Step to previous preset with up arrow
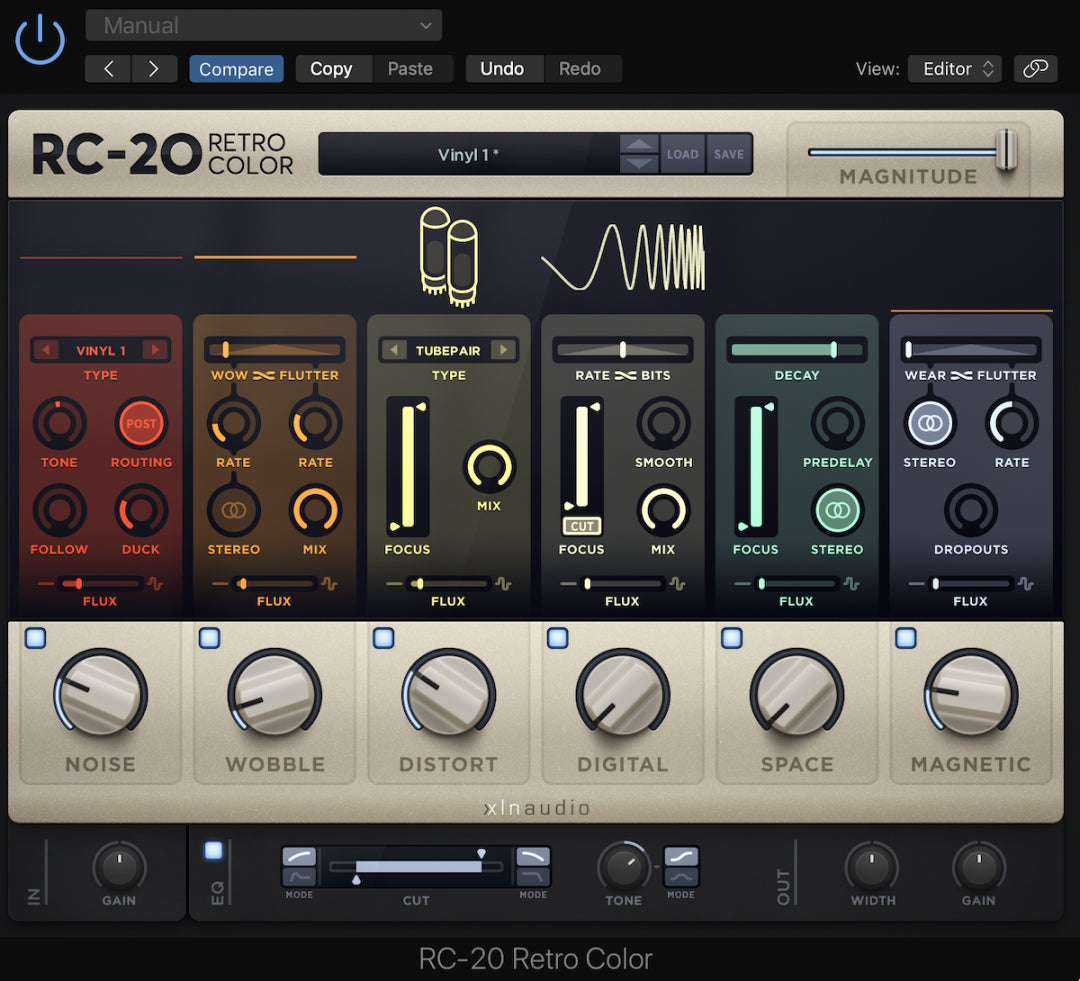1080x981 pixels. click(639, 144)
